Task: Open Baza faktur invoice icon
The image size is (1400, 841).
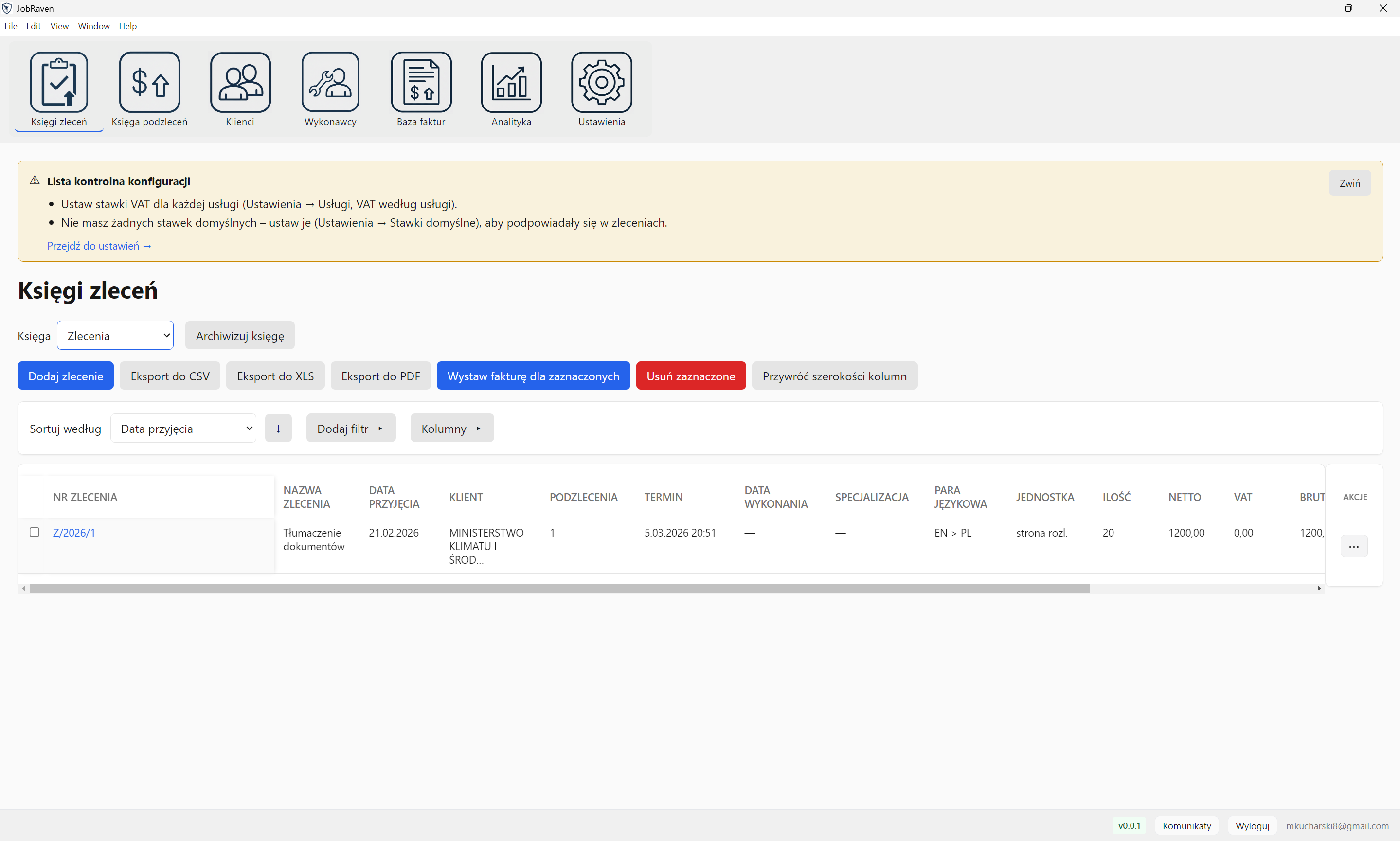Action: coord(421,82)
